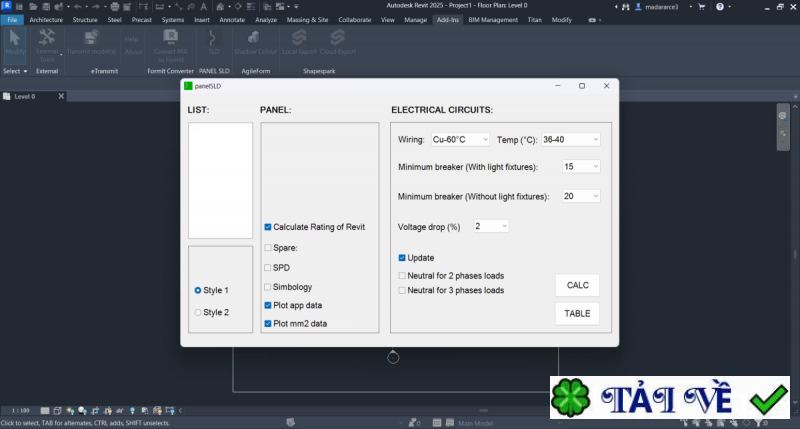Check Neutral for 2 phases loads
The width and height of the screenshot is (800, 429).
(402, 274)
